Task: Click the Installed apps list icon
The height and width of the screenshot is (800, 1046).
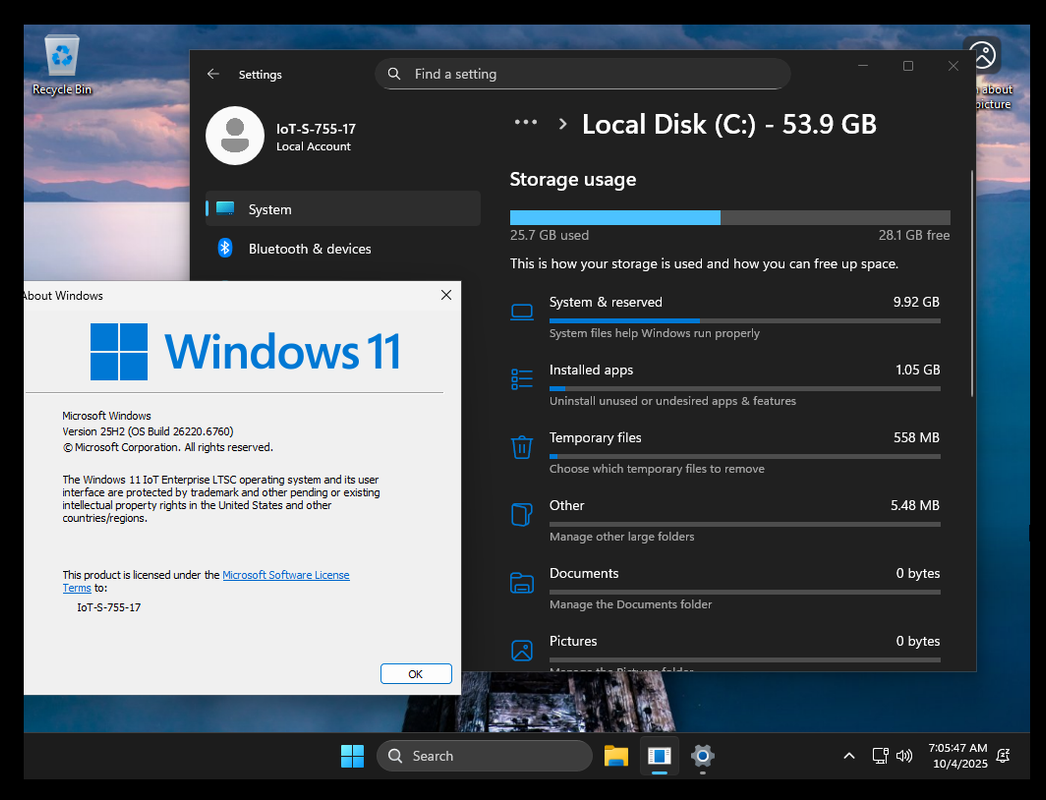Action: (522, 379)
